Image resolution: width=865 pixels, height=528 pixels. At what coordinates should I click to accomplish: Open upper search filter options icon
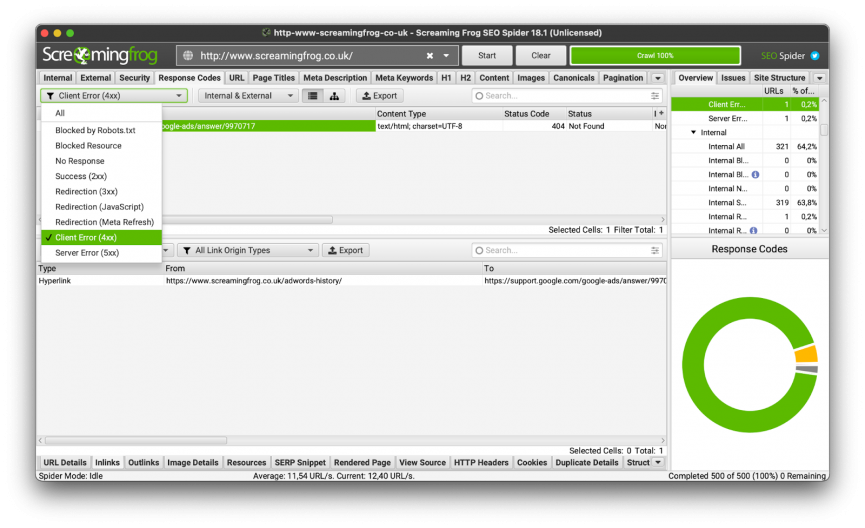[655, 96]
